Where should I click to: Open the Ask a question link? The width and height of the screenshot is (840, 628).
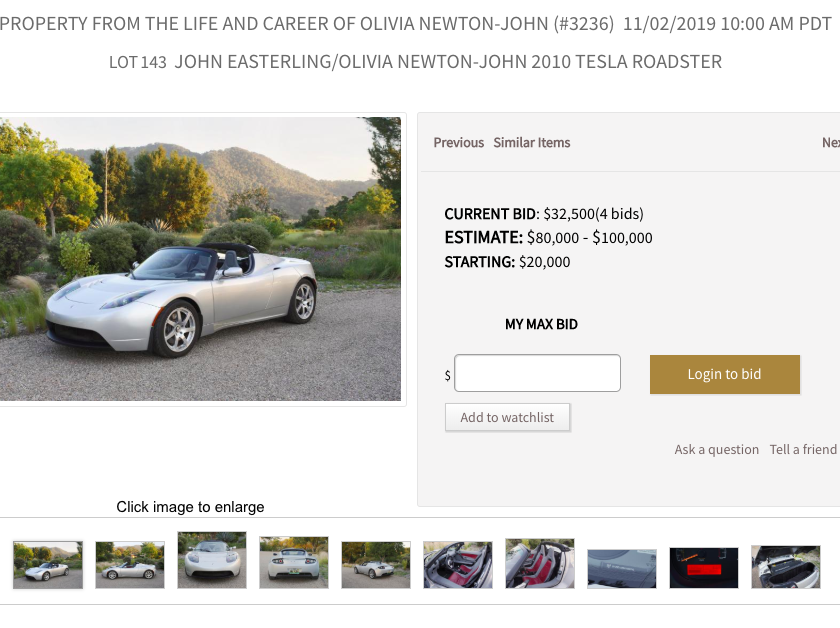717,450
